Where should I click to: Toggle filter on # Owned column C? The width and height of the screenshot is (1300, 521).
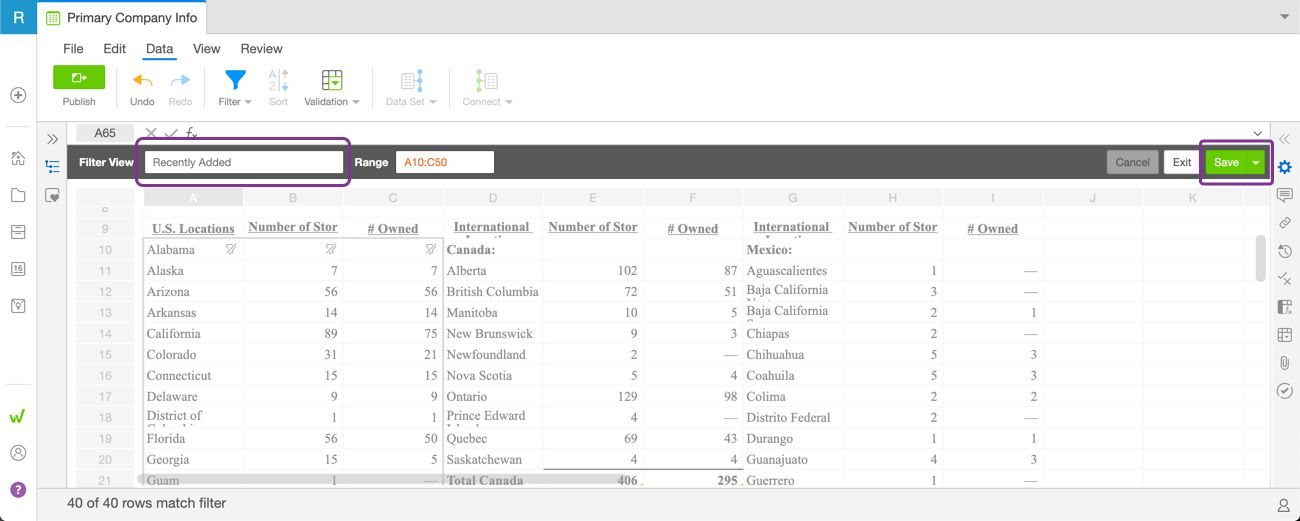(431, 249)
